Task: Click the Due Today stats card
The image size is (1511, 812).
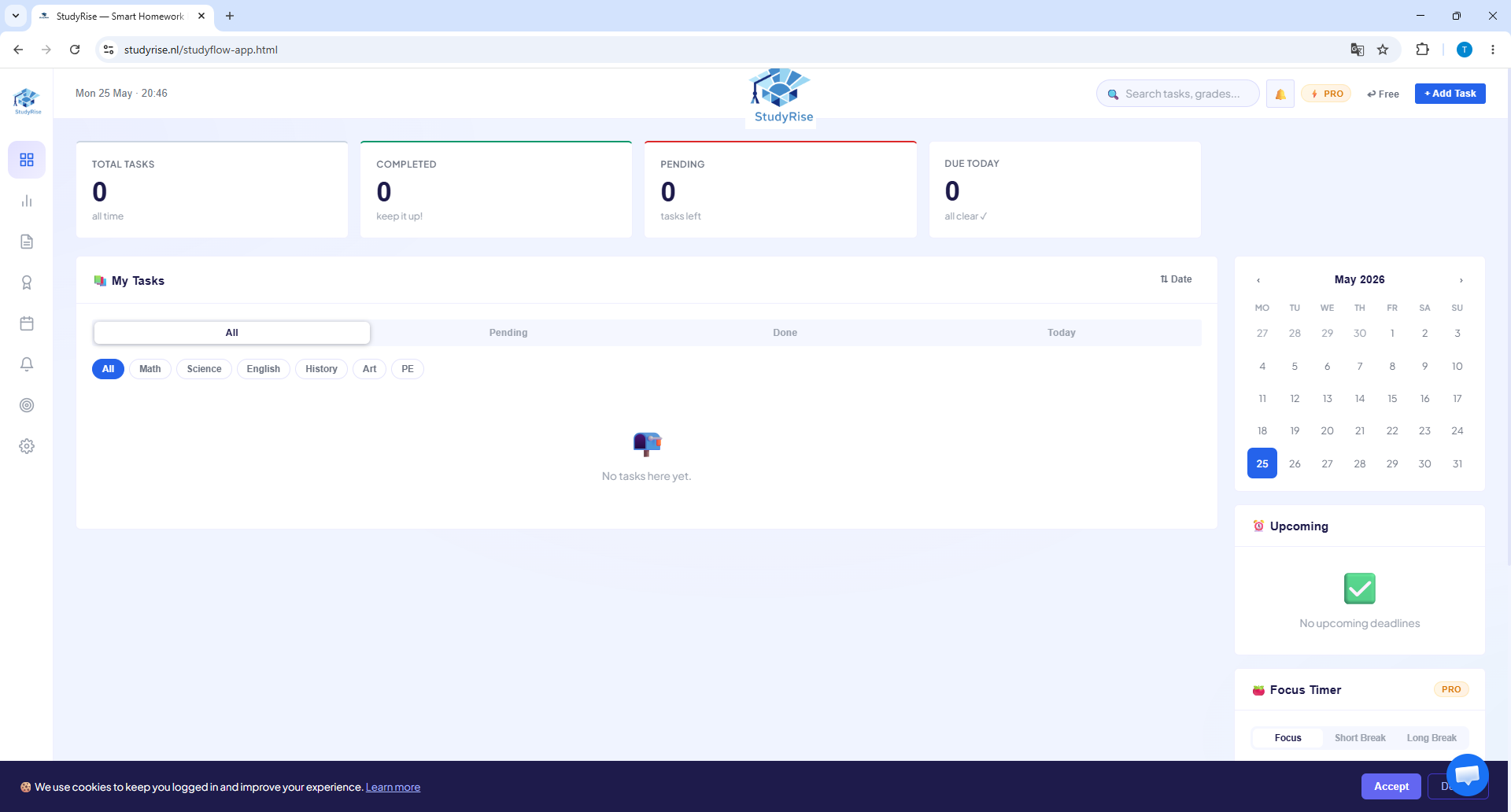Action: click(x=1065, y=190)
